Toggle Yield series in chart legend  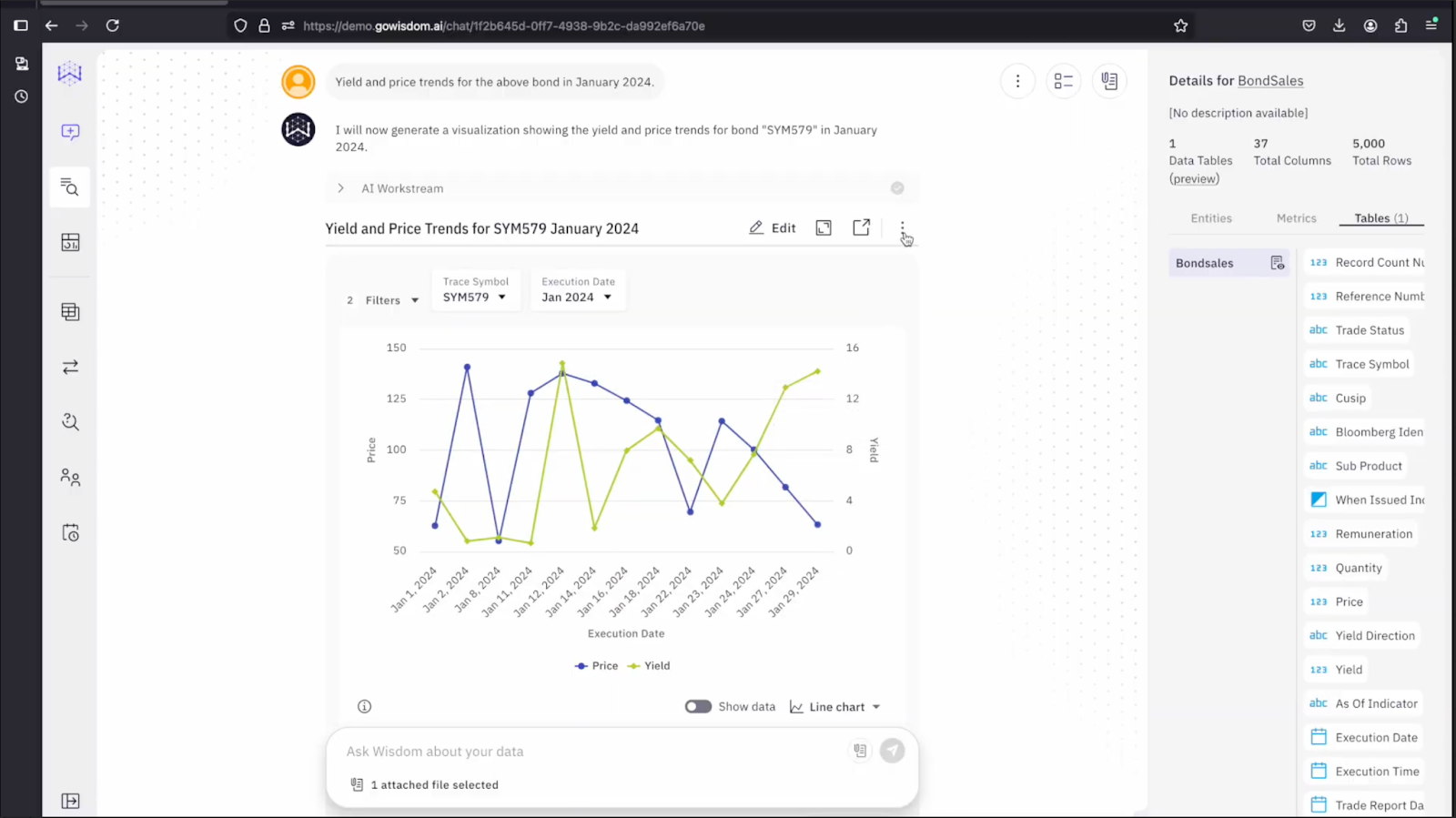click(649, 666)
